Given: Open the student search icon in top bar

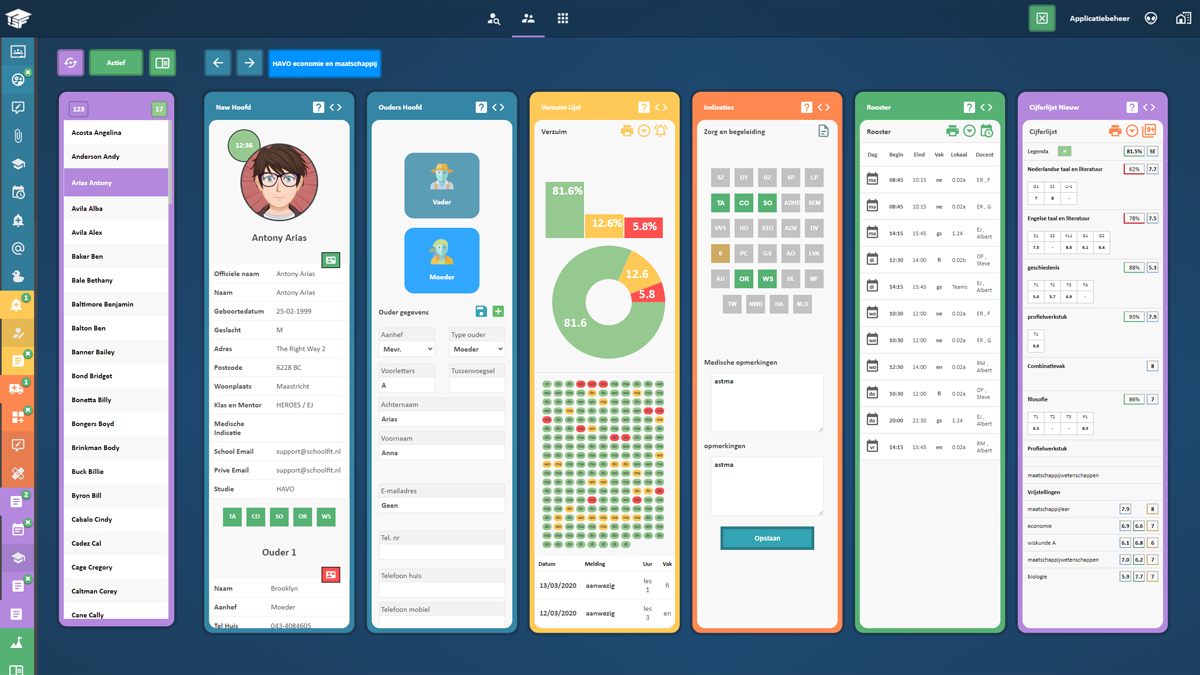Looking at the screenshot, I should 494,19.
